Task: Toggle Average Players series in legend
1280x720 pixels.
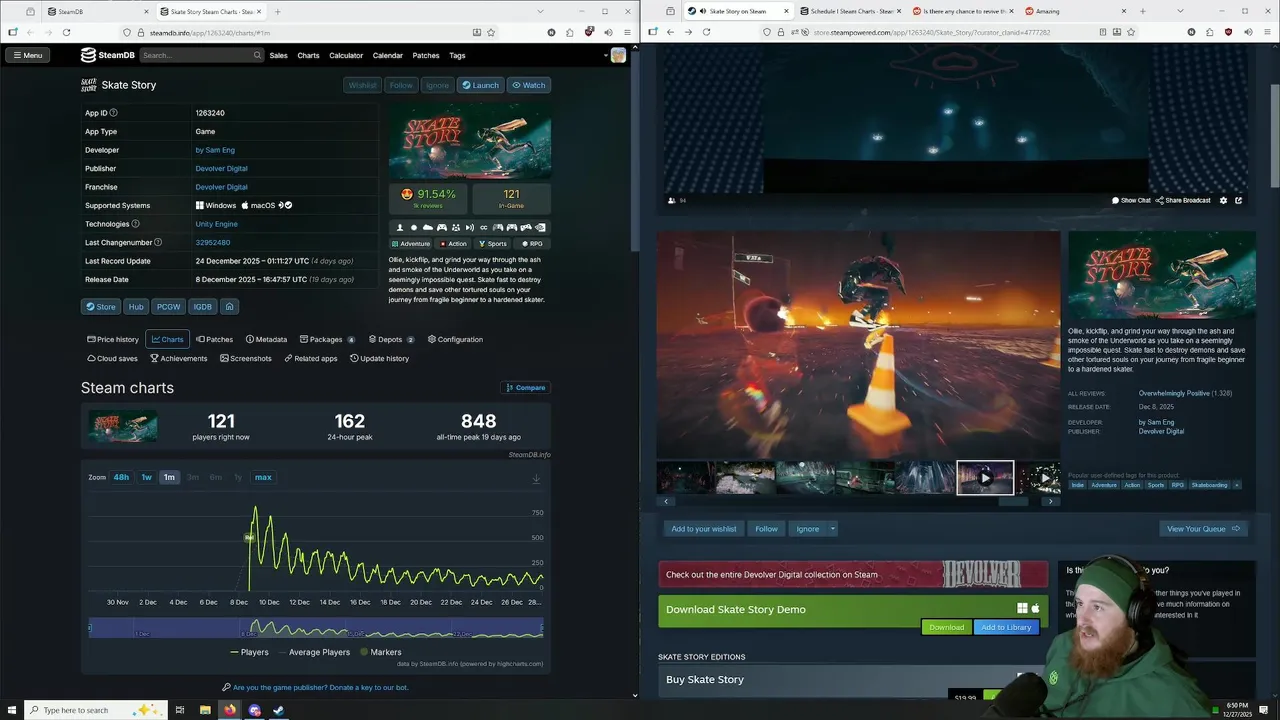Action: click(313, 652)
